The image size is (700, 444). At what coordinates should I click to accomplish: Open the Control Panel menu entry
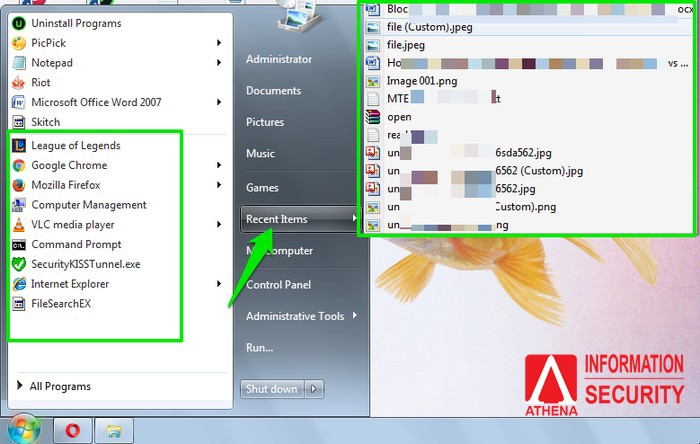278,284
